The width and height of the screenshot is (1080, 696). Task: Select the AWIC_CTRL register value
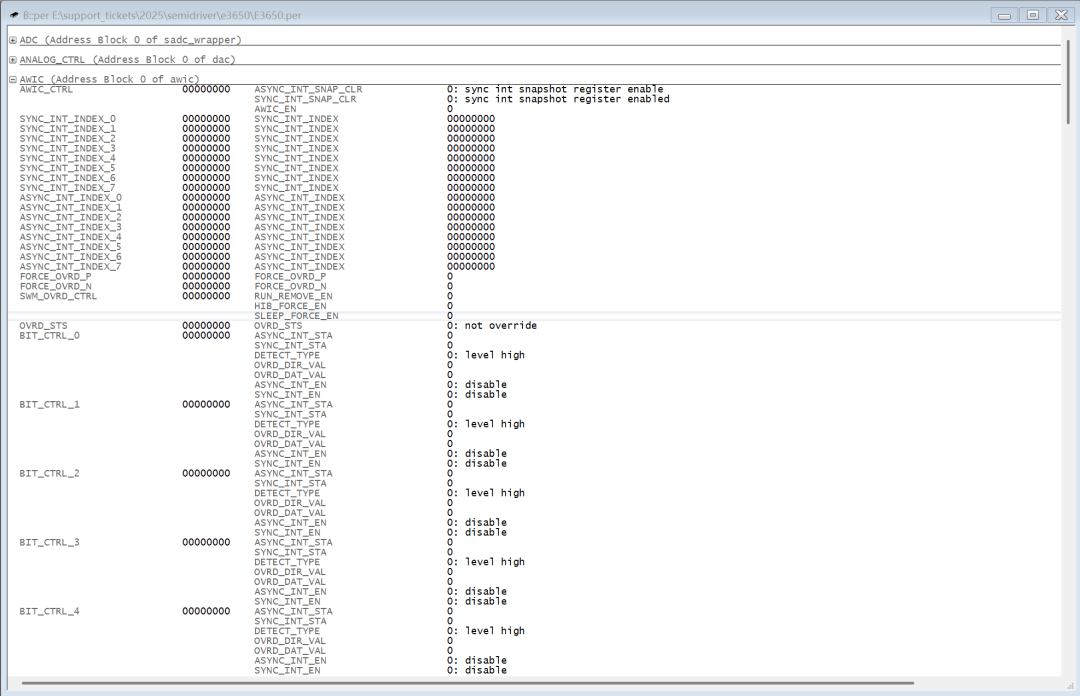point(206,89)
